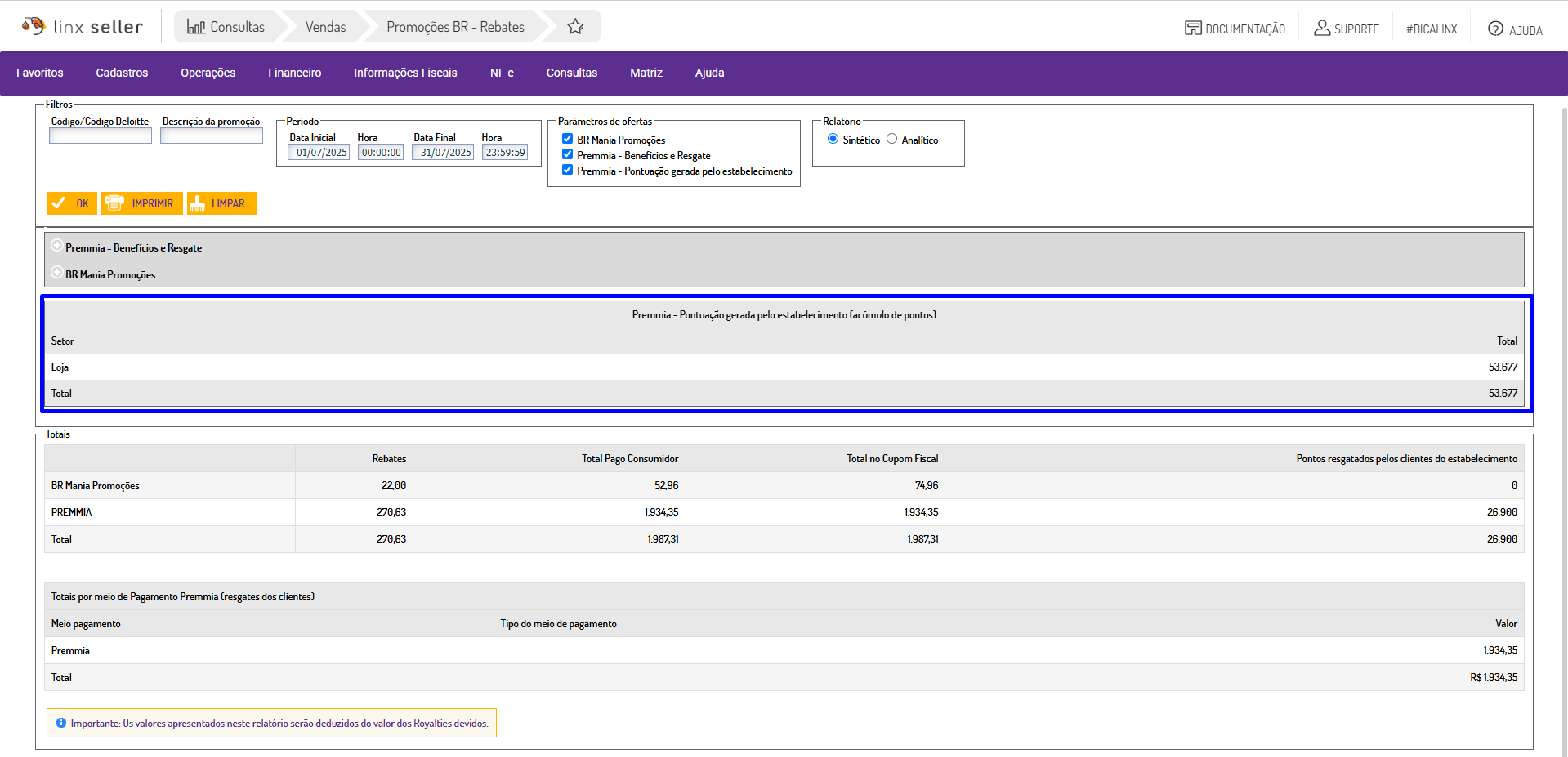Expand the BR Mania Promoções section
This screenshot has width=1568, height=757.
tap(56, 273)
